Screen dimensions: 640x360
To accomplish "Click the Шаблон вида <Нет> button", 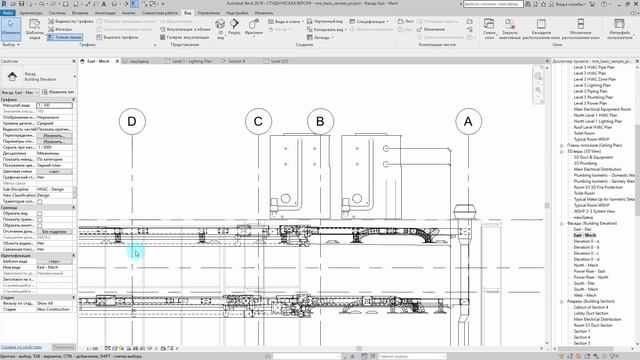I will tap(55, 261).
